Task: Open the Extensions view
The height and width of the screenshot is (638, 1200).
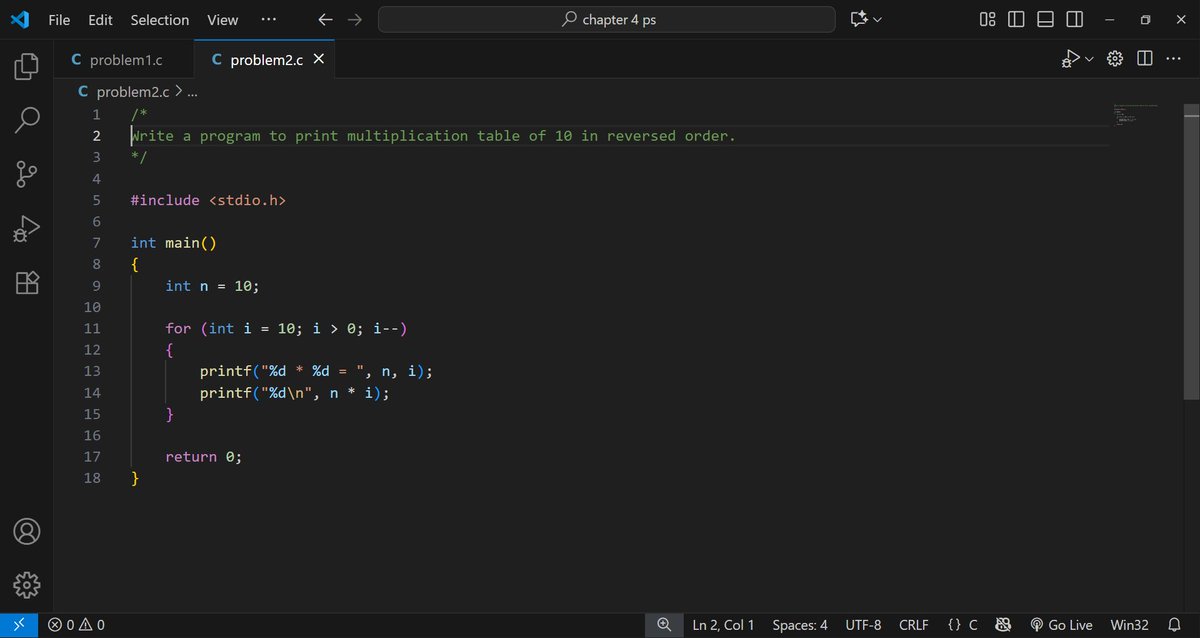Action: pos(25,283)
